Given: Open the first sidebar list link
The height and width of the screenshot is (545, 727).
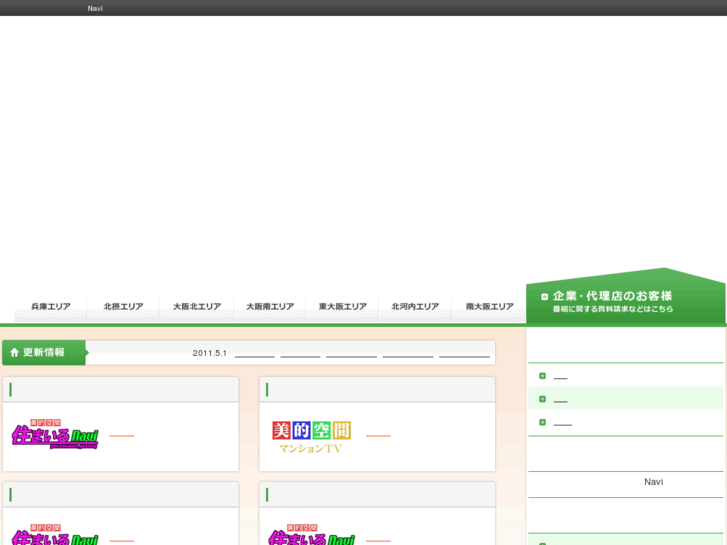Looking at the screenshot, I should coord(561,377).
